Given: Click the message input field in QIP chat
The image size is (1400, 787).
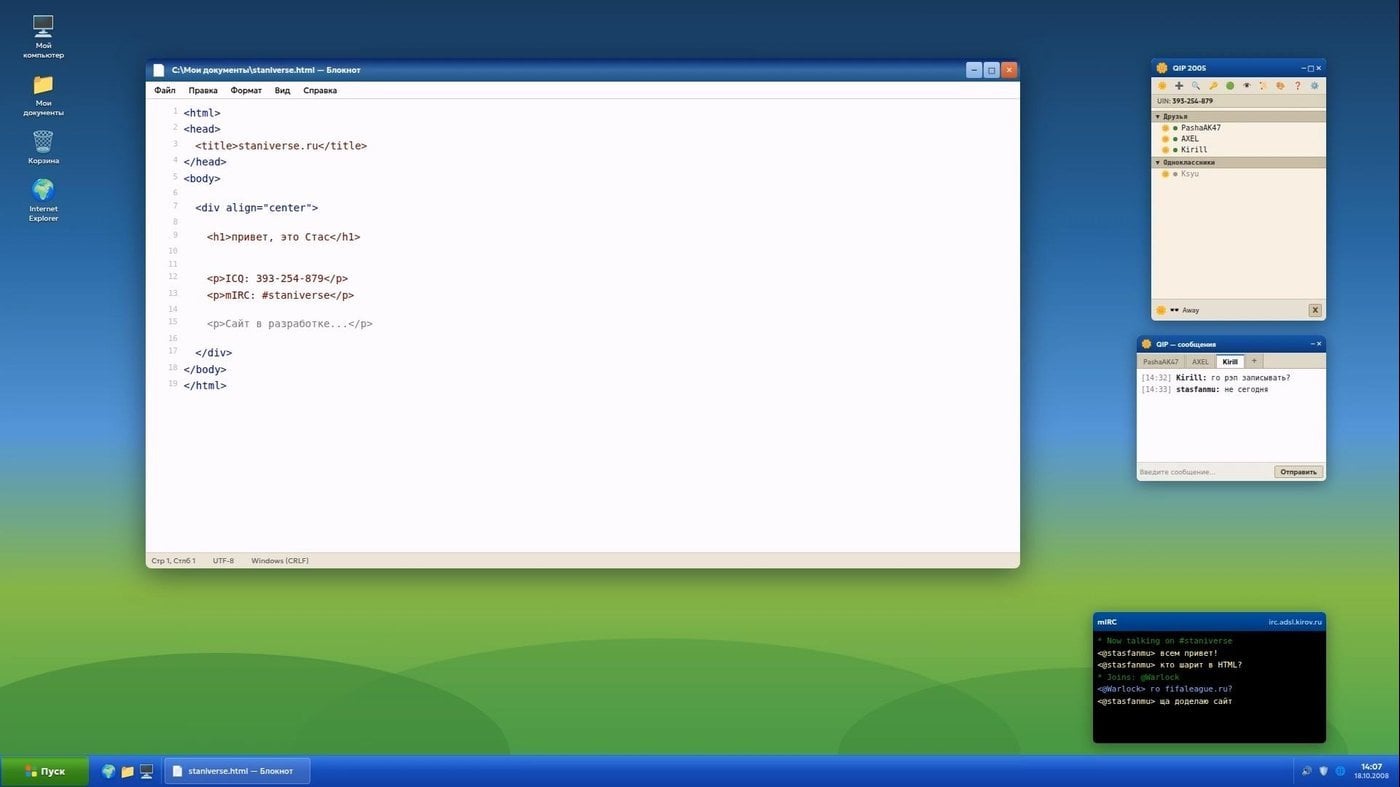Looking at the screenshot, I should tap(1205, 472).
